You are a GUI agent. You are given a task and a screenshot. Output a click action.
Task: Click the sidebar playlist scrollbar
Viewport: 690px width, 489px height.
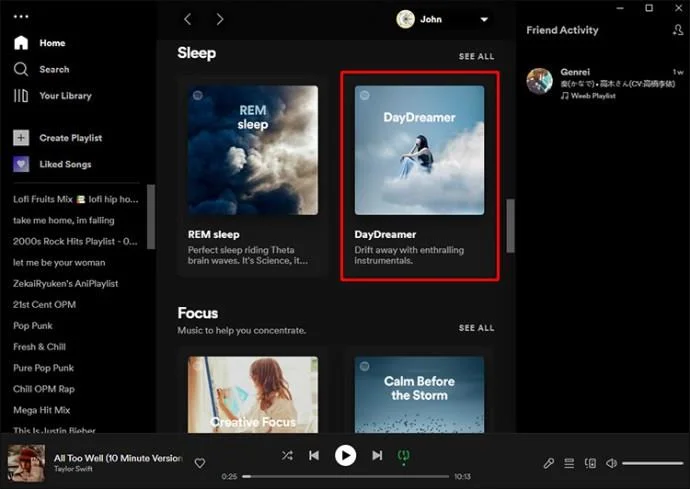(151, 217)
